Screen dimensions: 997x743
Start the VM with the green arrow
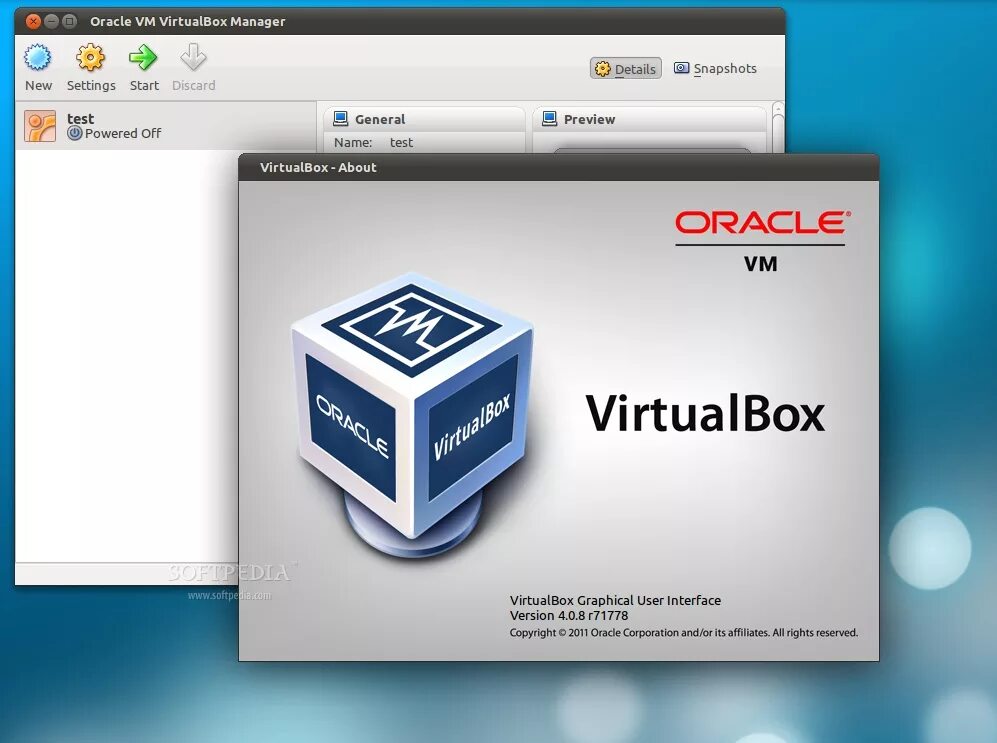coord(143,58)
